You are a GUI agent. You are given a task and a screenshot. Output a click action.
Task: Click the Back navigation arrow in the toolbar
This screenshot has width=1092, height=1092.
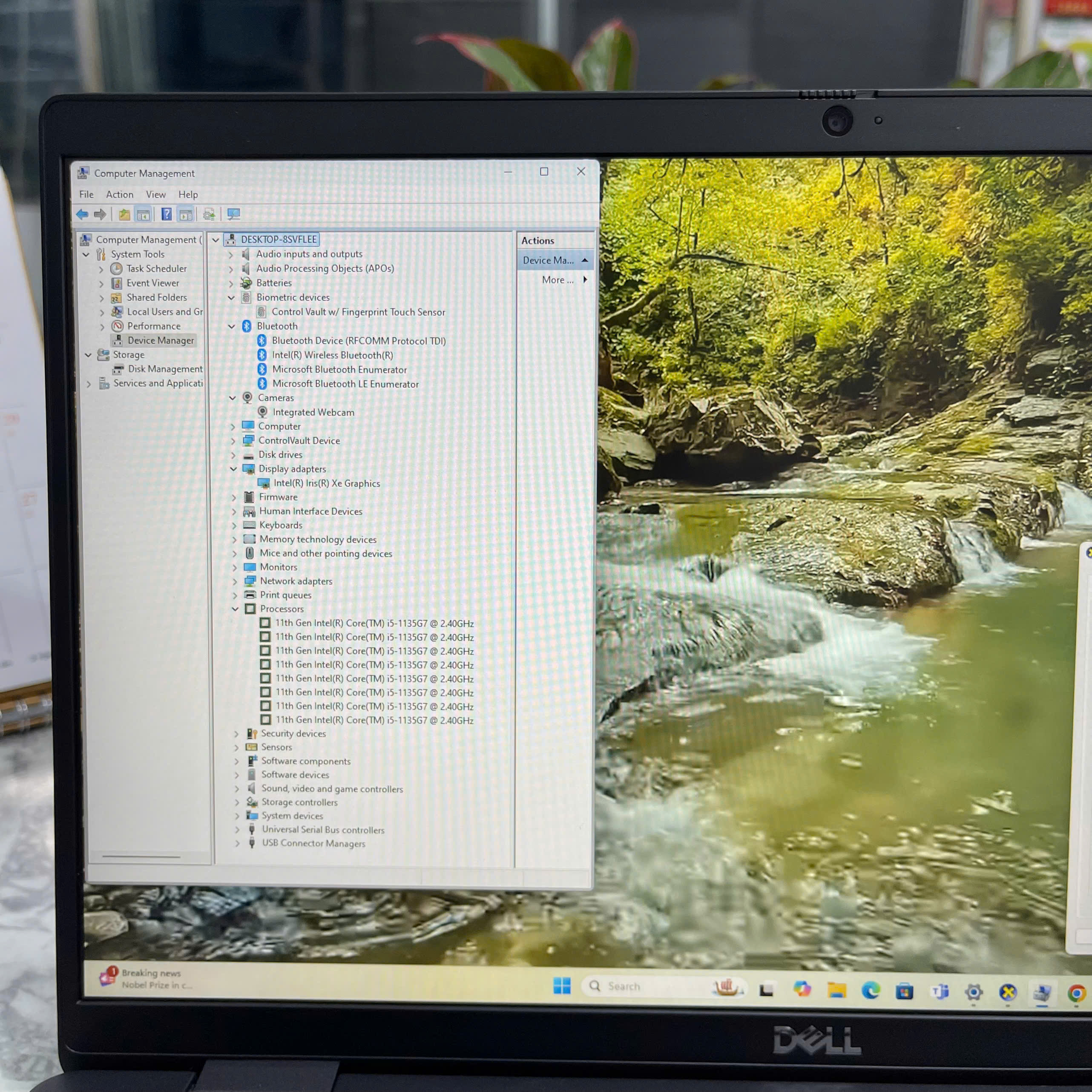[83, 215]
